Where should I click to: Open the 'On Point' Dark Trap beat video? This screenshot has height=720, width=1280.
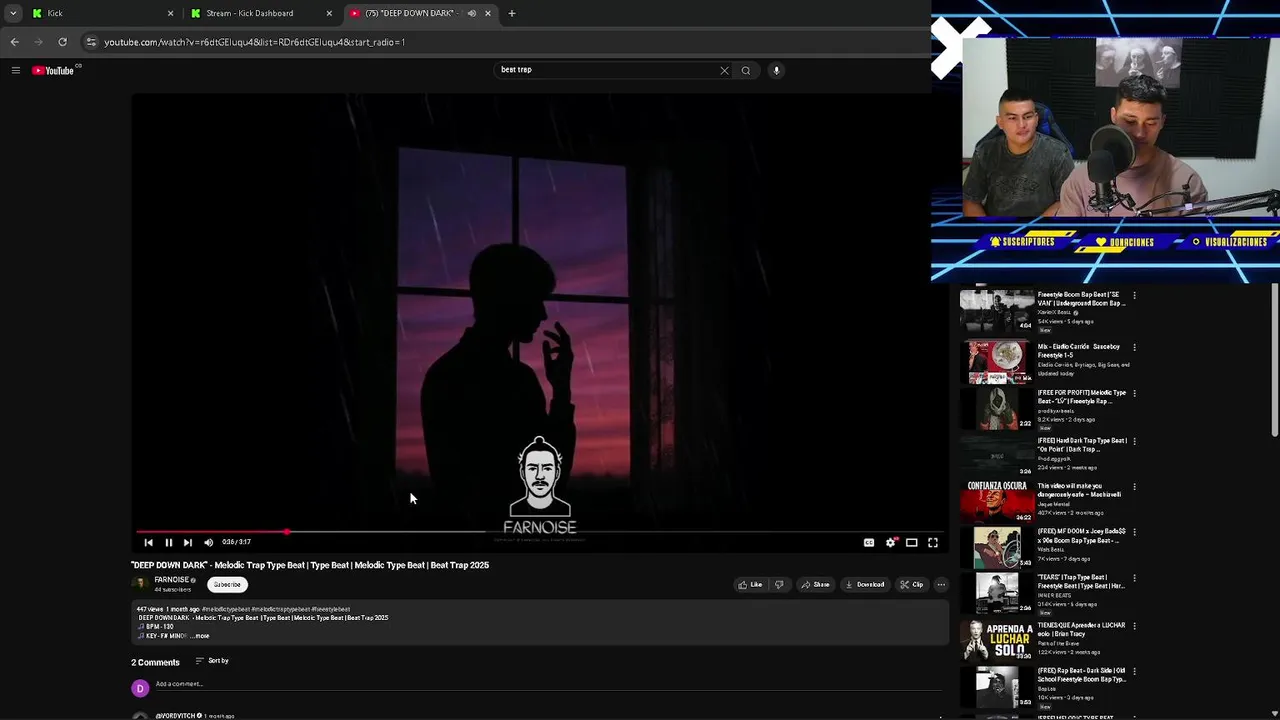tap(997, 455)
